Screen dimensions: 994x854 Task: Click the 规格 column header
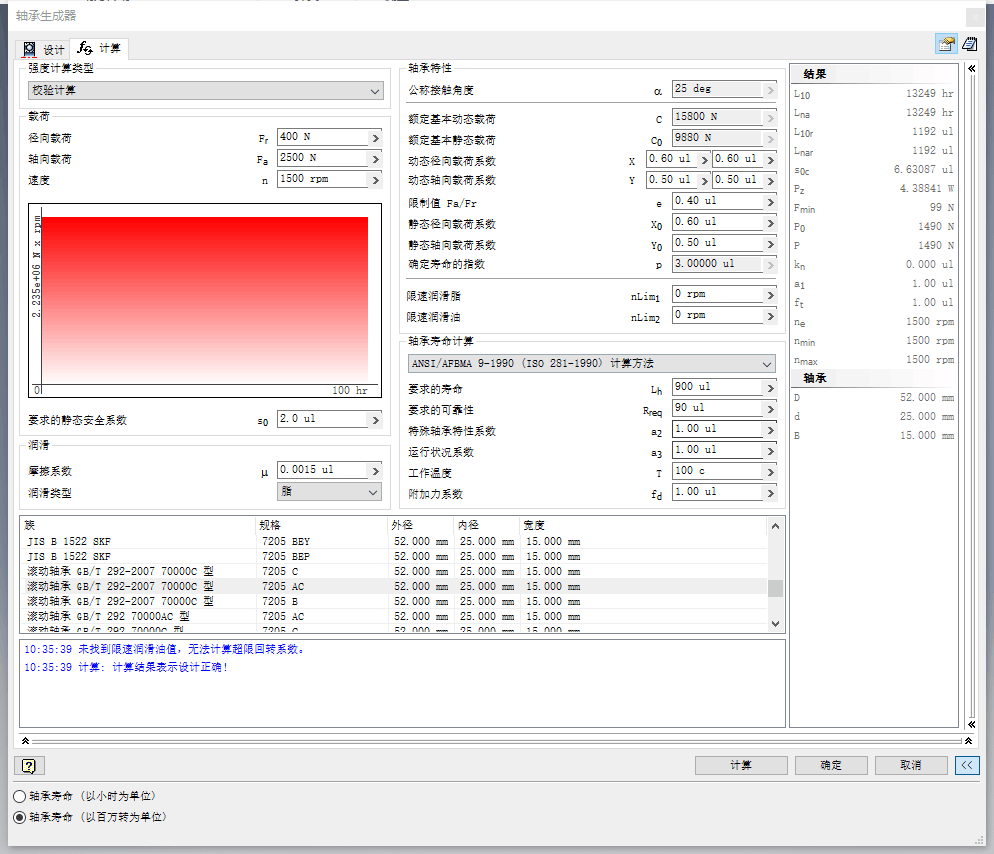(321, 525)
